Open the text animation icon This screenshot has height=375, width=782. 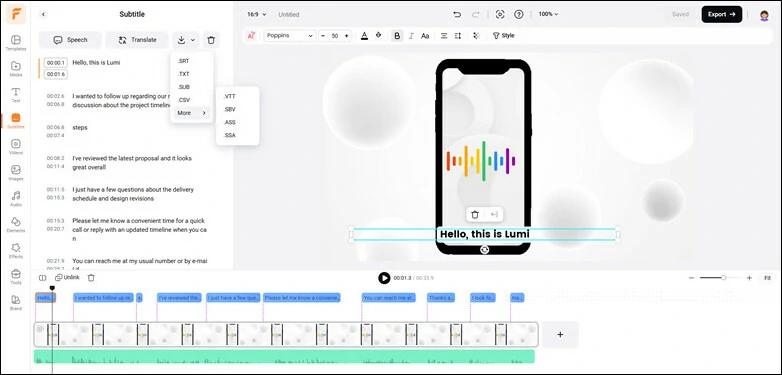coord(476,35)
